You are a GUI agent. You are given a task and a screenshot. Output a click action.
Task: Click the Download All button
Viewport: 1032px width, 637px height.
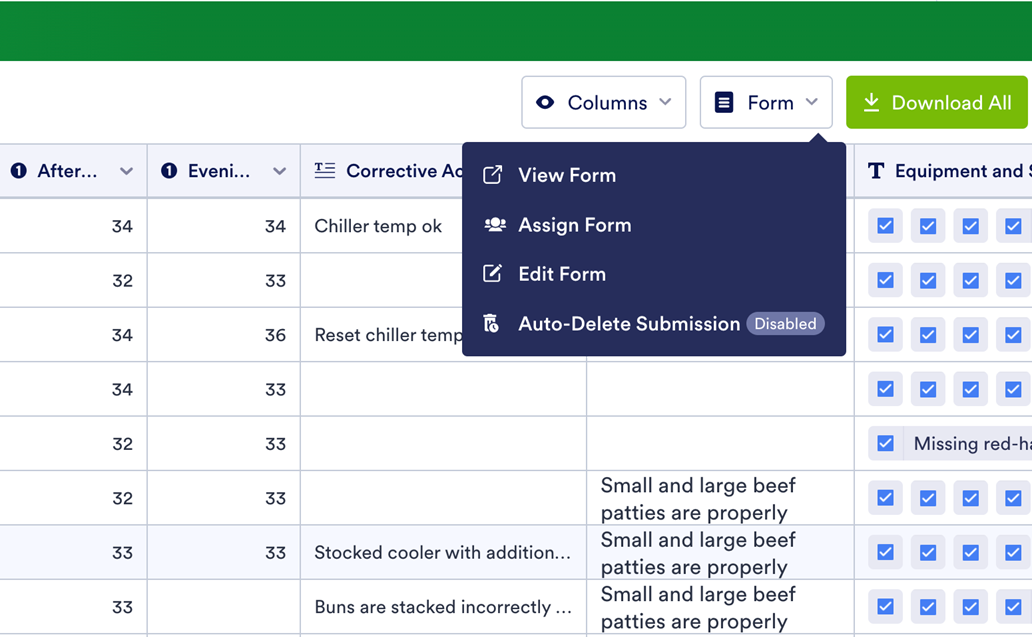938,103
